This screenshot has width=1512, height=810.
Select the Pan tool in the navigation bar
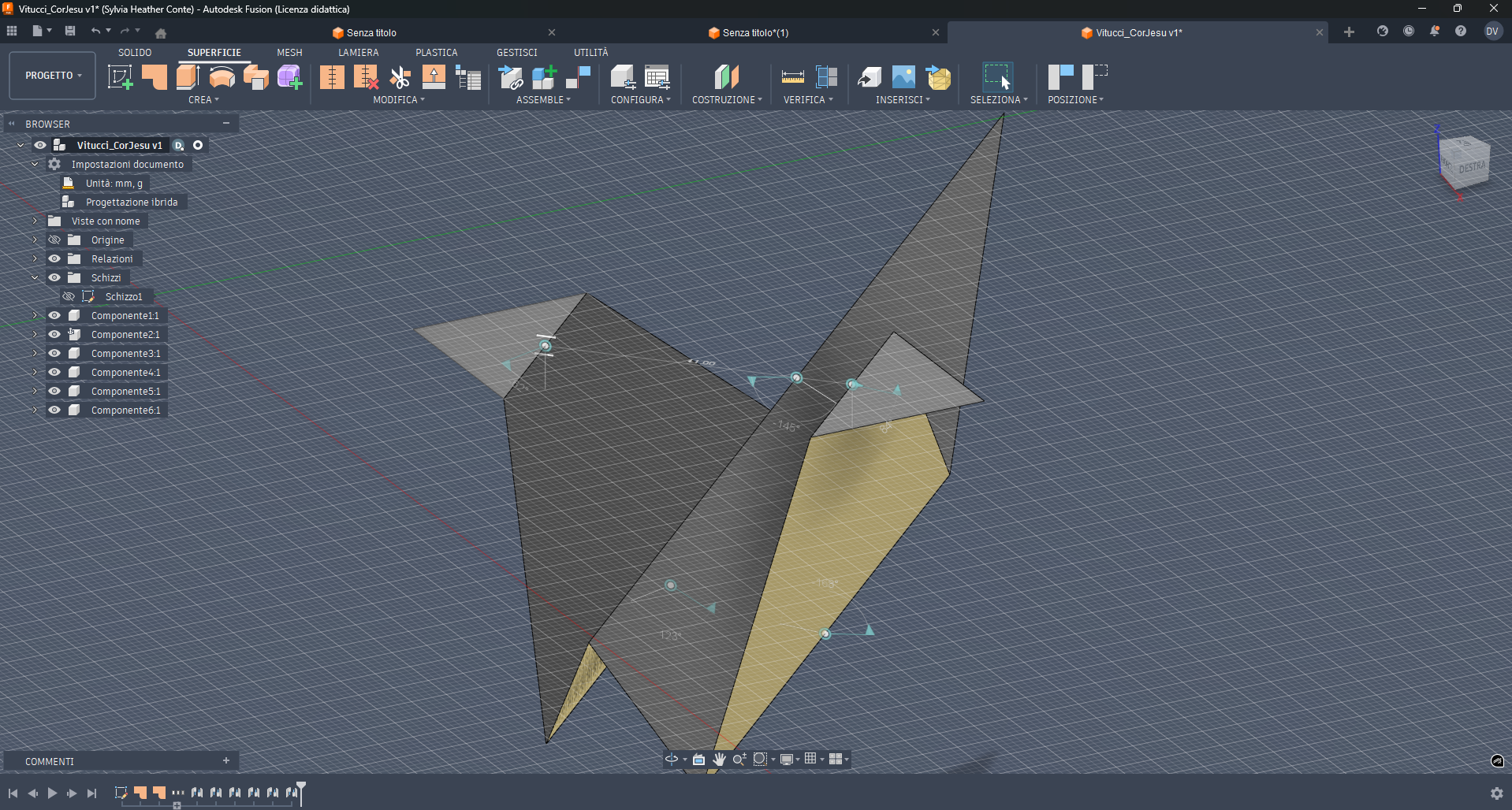click(x=719, y=759)
